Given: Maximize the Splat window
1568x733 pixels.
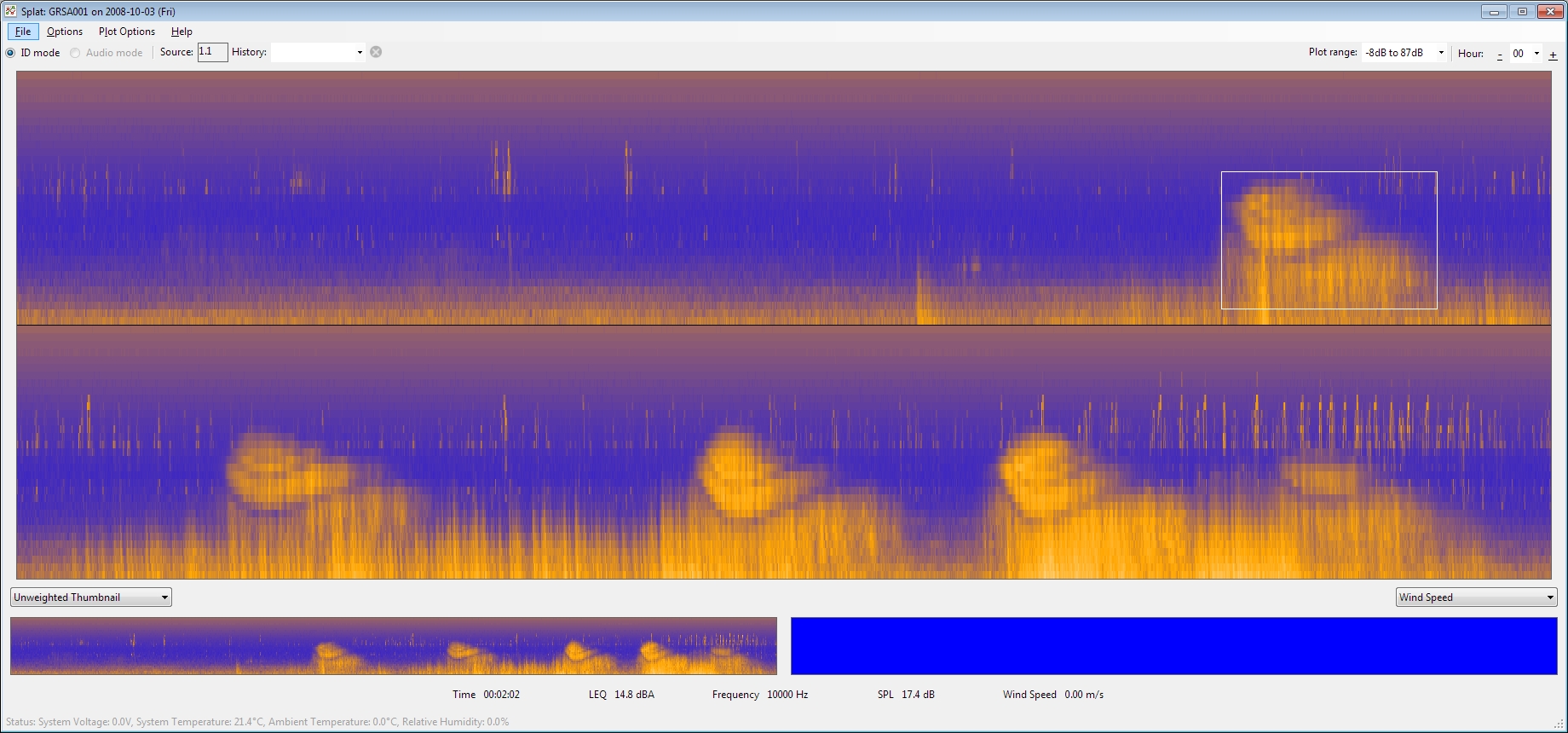Looking at the screenshot, I should [x=1522, y=11].
